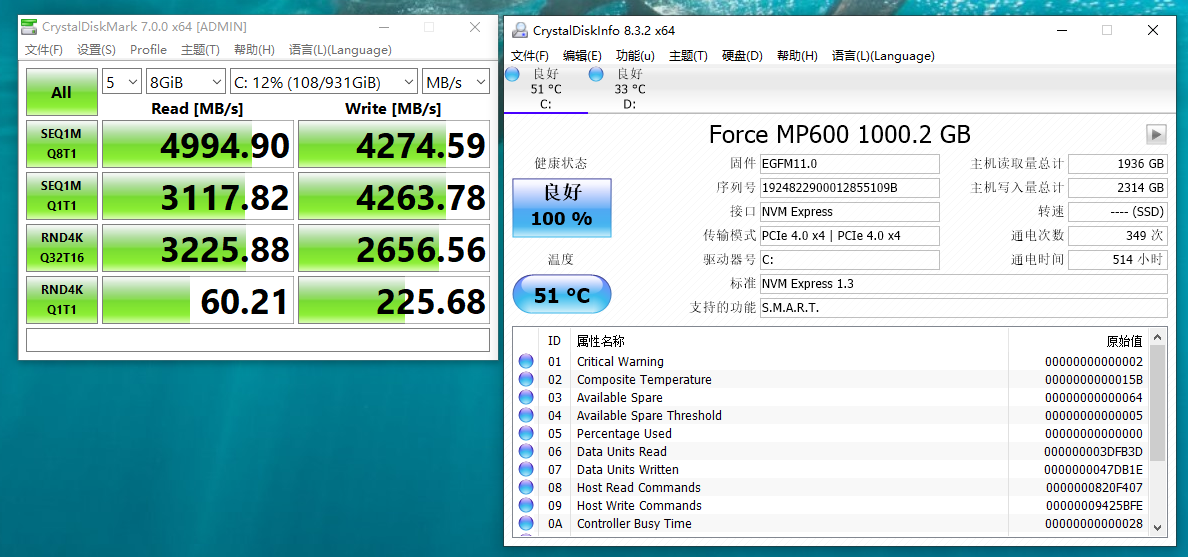The height and width of the screenshot is (557, 1188).
Task: Click the Force MP600 1000.2 GB title
Action: point(839,135)
